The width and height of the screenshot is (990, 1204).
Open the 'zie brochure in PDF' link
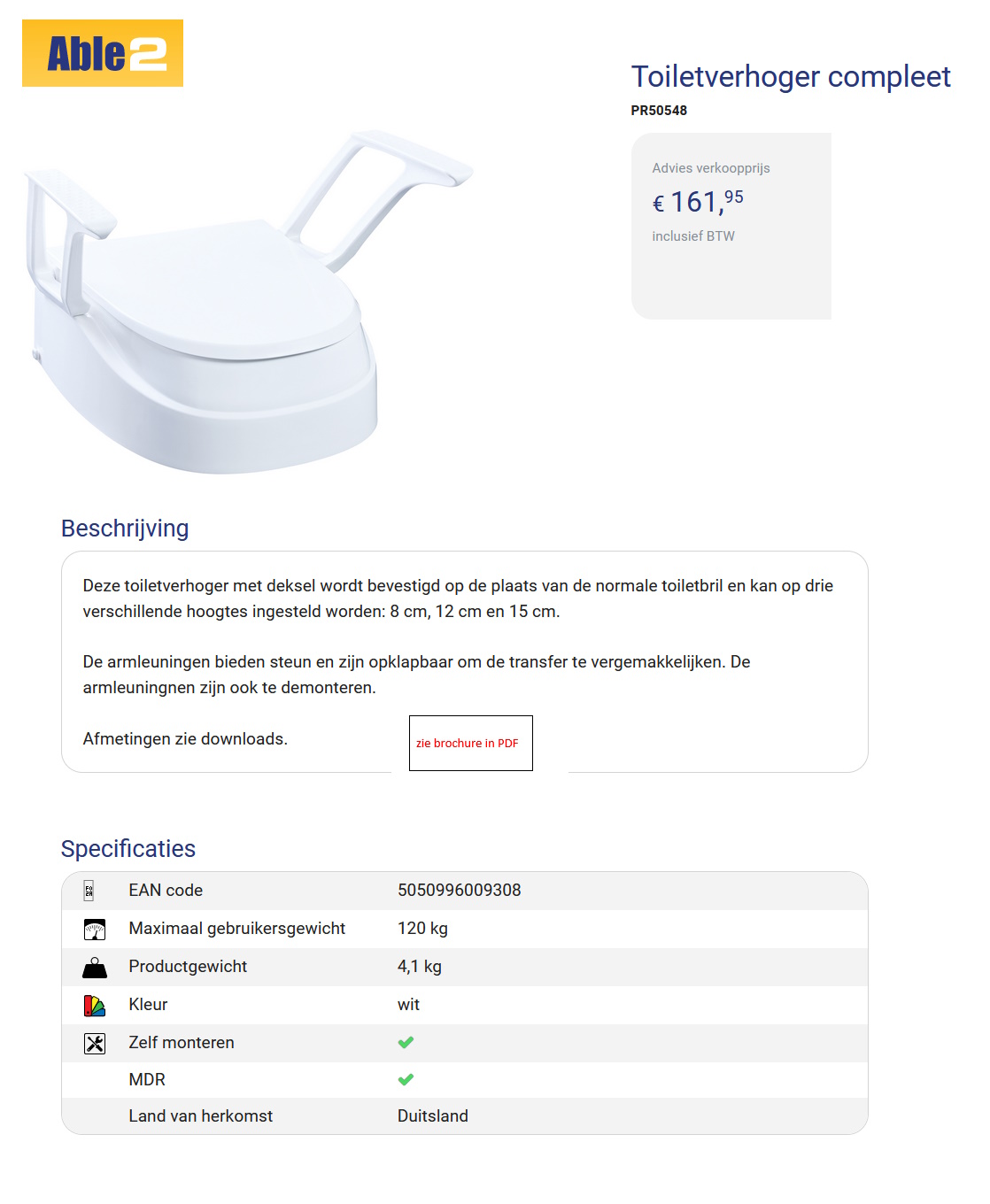(x=468, y=744)
